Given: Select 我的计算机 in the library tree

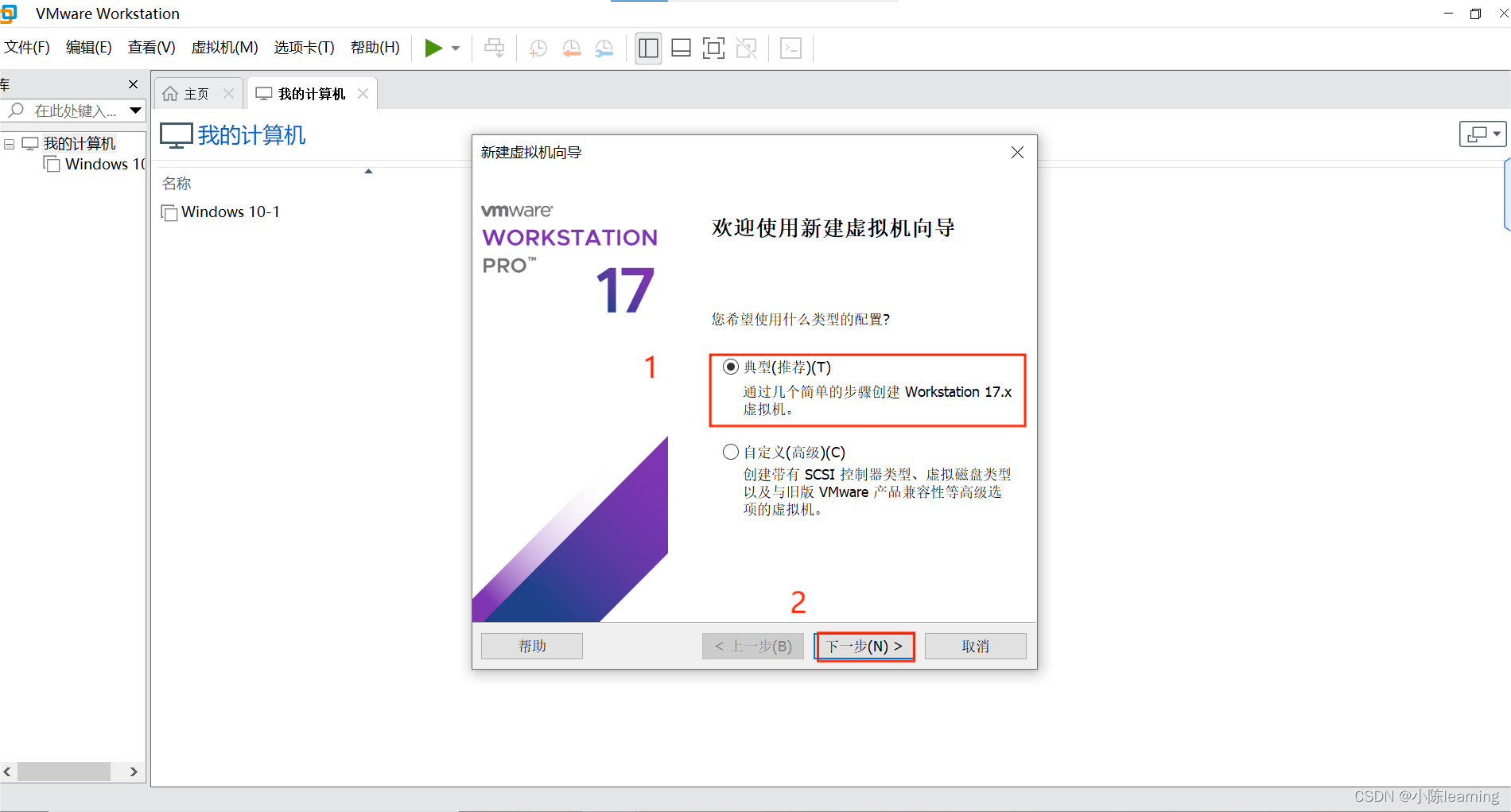Looking at the screenshot, I should (79, 144).
